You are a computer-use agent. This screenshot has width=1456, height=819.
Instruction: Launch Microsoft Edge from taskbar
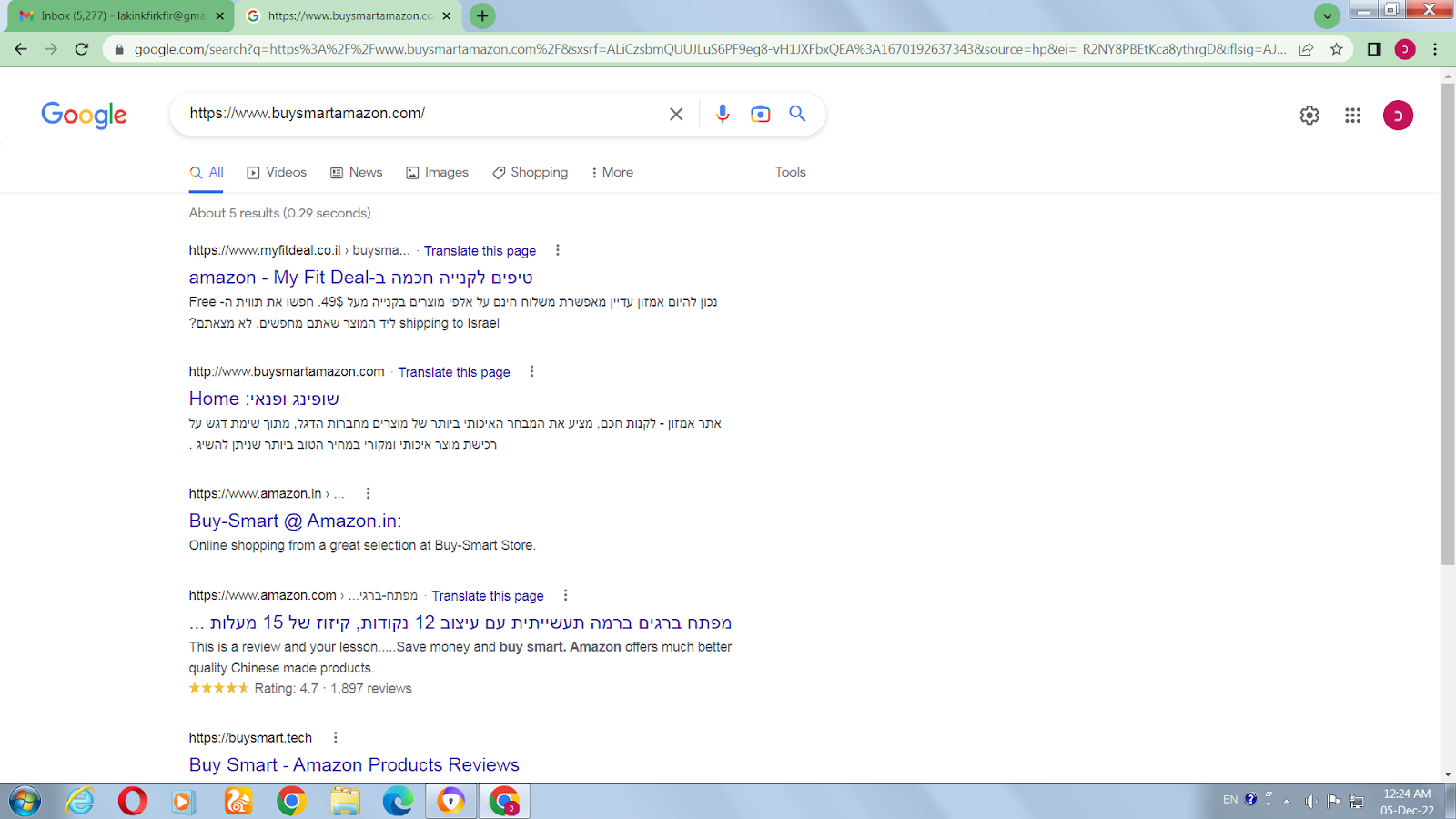pyautogui.click(x=398, y=802)
